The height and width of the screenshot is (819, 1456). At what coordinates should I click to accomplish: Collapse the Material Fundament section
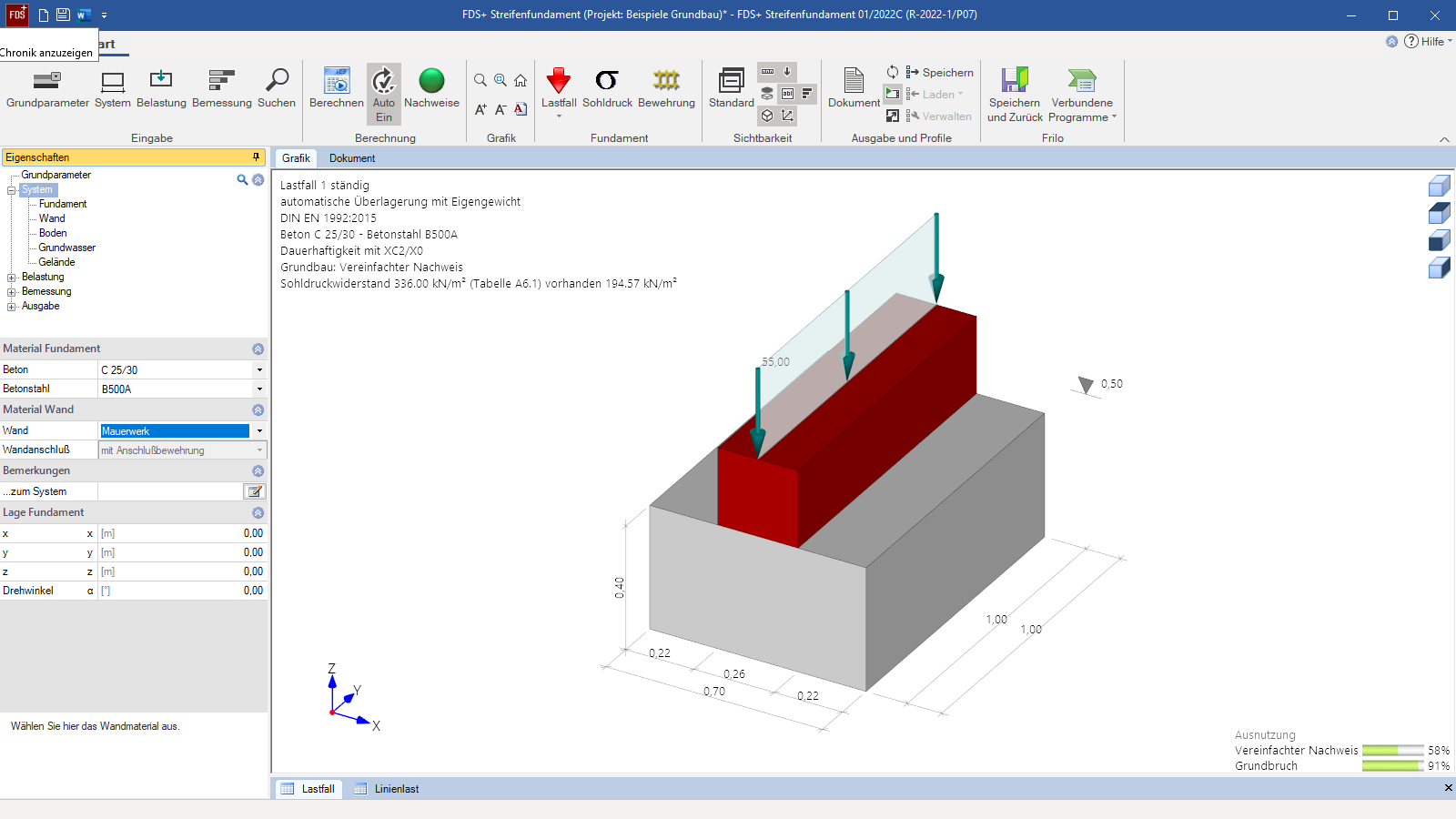258,349
